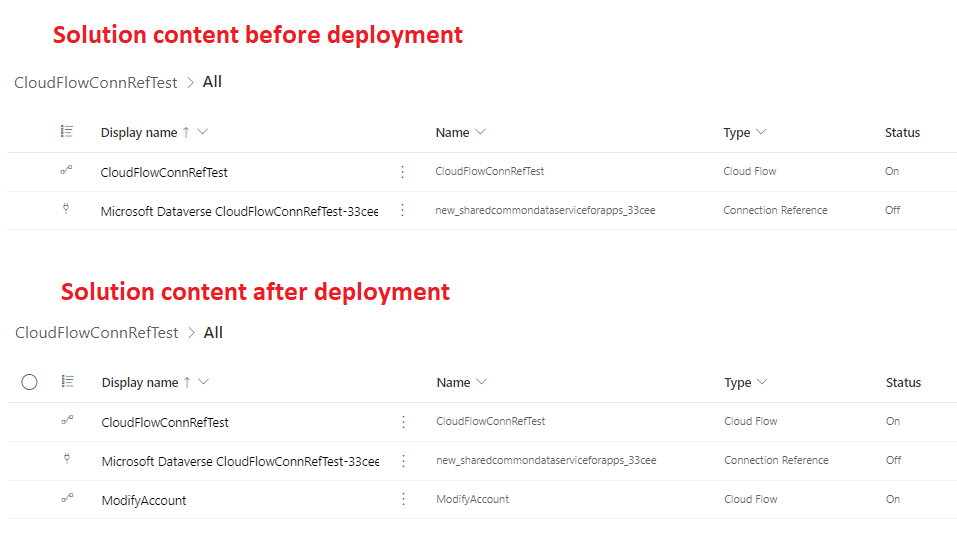Click plug icon of before-deployment connection reference row
The image size is (957, 545).
coord(66,210)
